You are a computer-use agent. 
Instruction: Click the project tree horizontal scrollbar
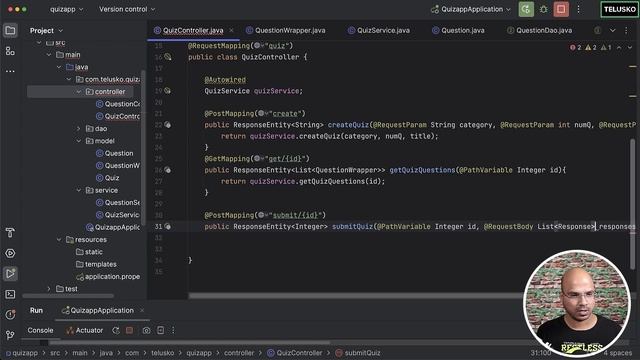(68, 296)
